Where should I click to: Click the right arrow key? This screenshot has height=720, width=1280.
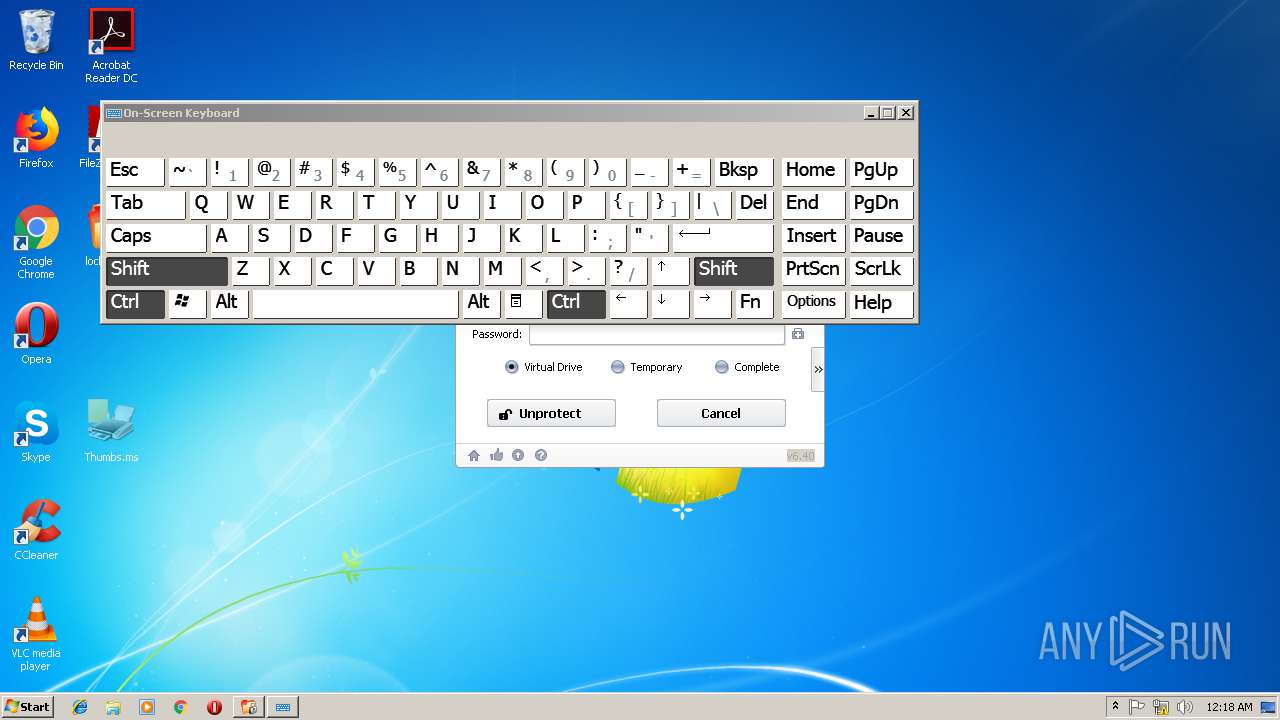pos(712,303)
